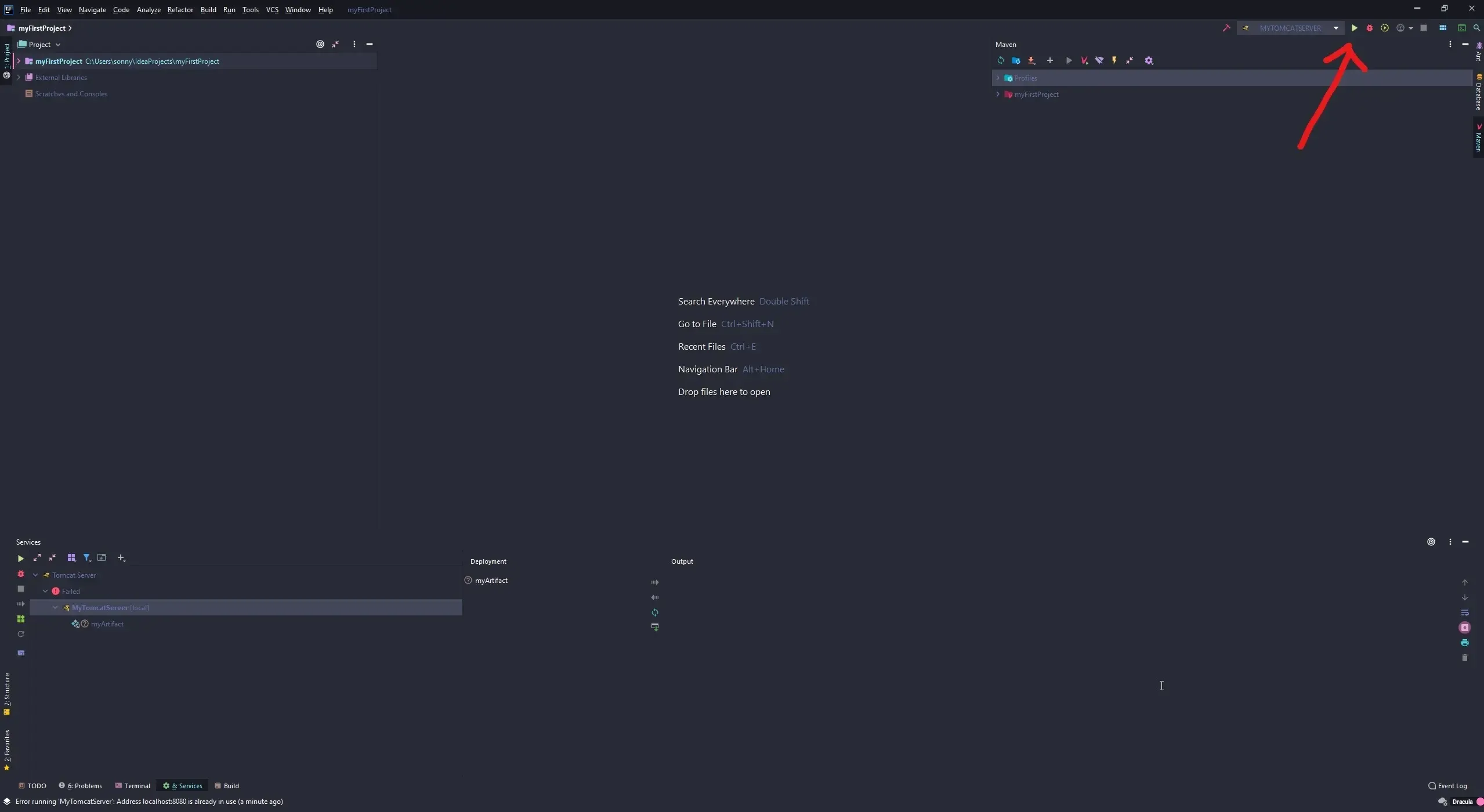Click the red Debug bug icon
The image size is (1484, 812).
[x=1369, y=28]
